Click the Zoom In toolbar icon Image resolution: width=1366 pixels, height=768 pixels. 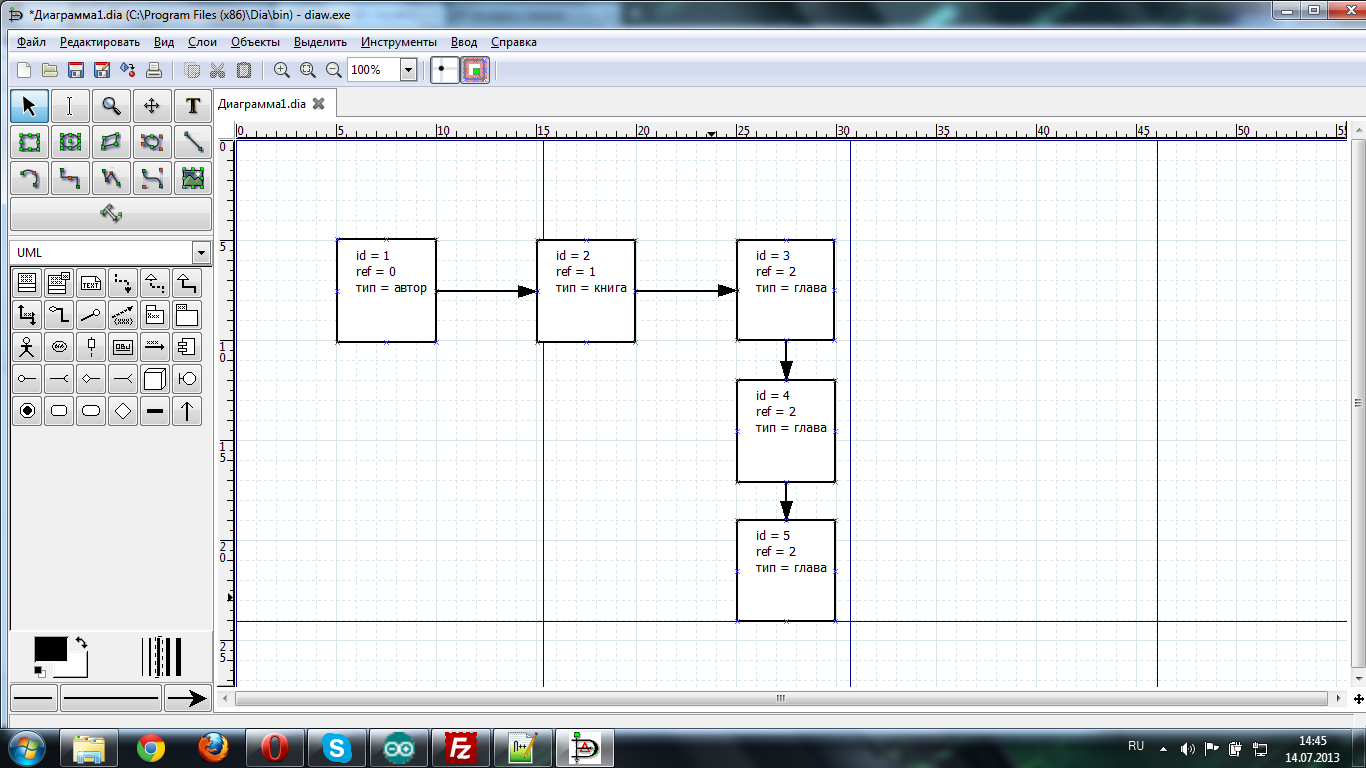point(282,70)
